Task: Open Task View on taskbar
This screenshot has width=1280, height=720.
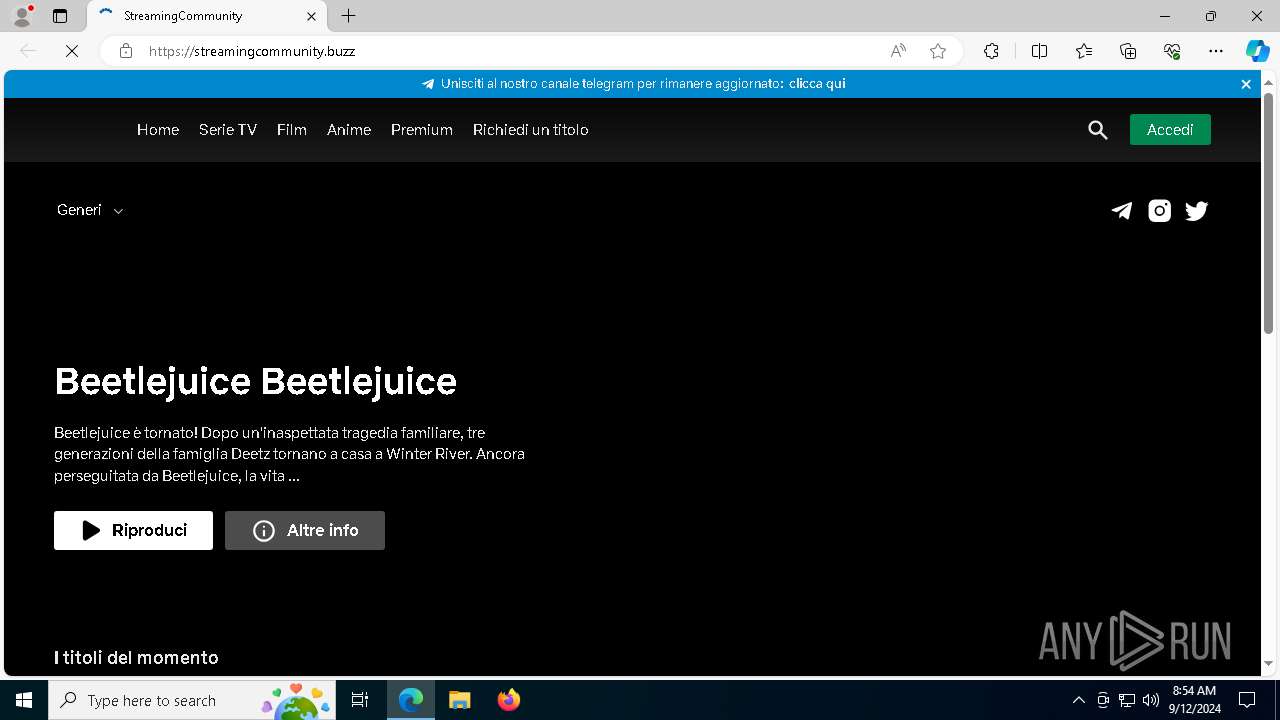Action: point(360,700)
